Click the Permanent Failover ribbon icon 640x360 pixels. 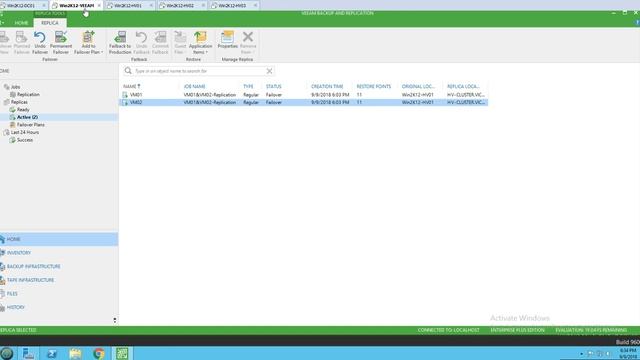click(61, 42)
